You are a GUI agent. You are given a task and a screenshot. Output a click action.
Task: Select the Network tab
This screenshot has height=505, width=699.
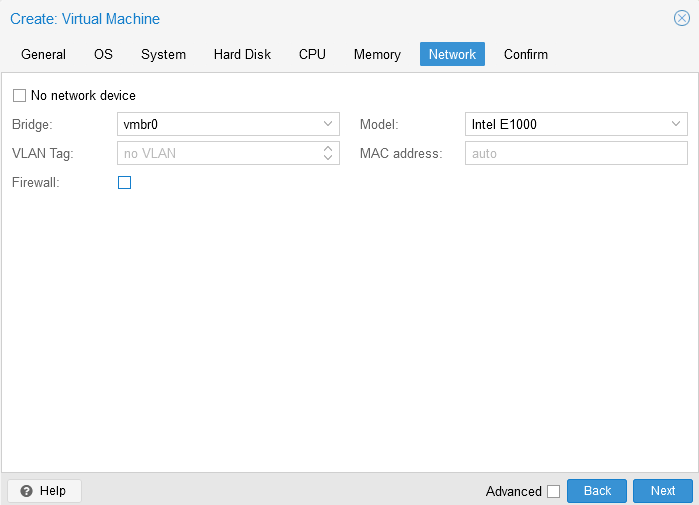452,54
